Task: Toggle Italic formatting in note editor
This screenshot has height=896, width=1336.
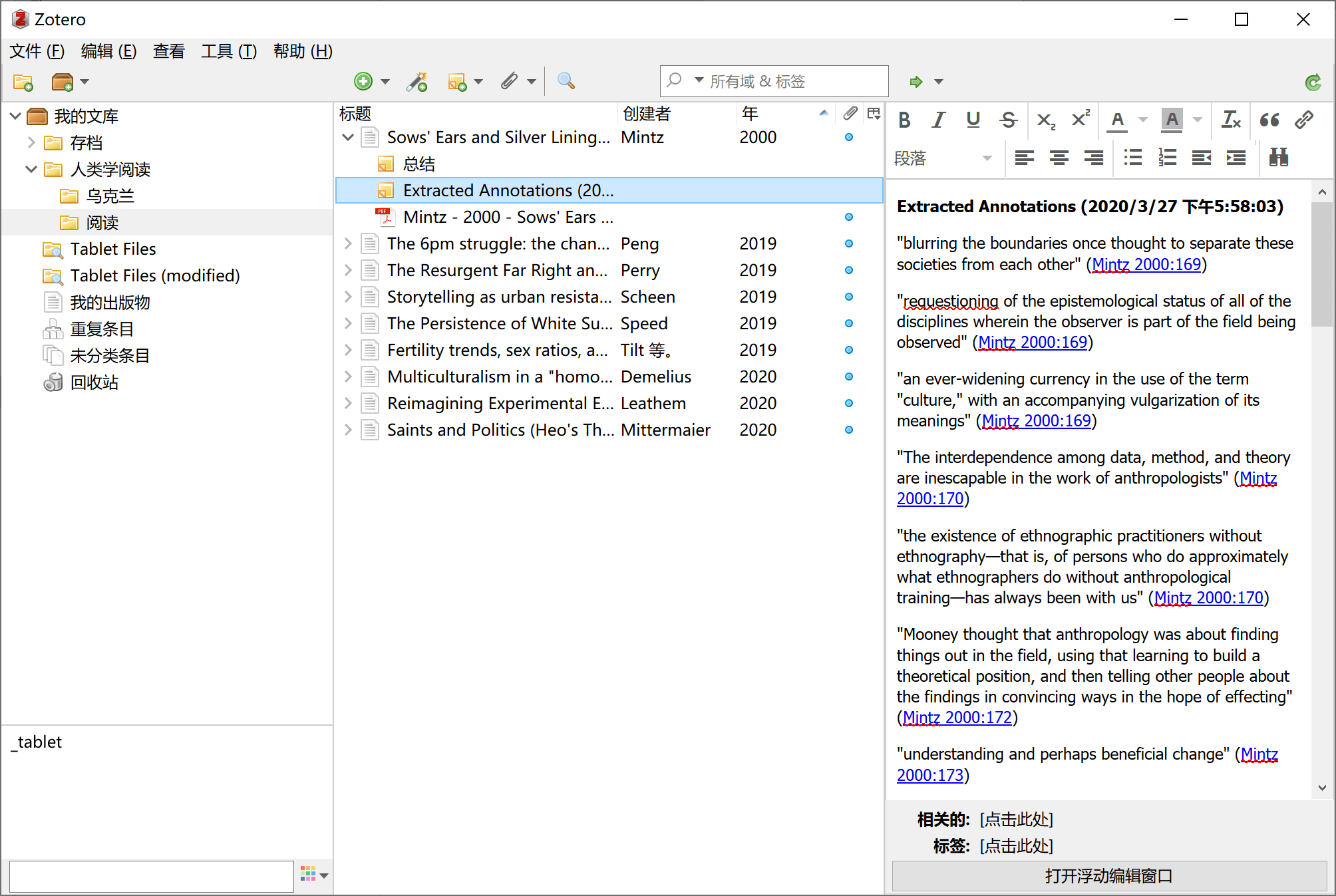Action: [x=939, y=120]
